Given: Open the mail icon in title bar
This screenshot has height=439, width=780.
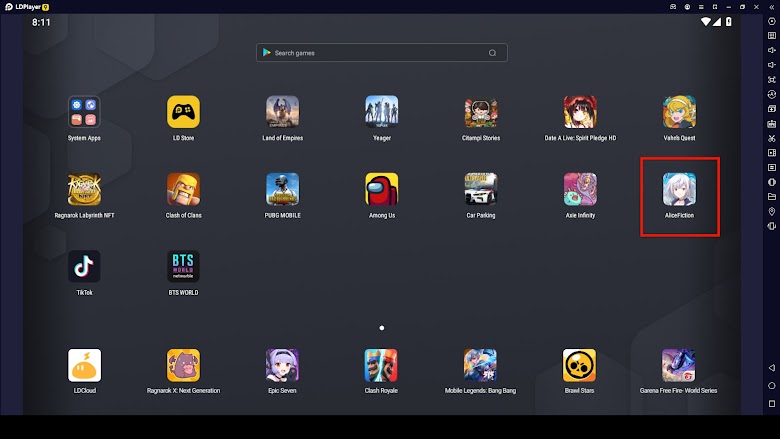Looking at the screenshot, I should 673,7.
